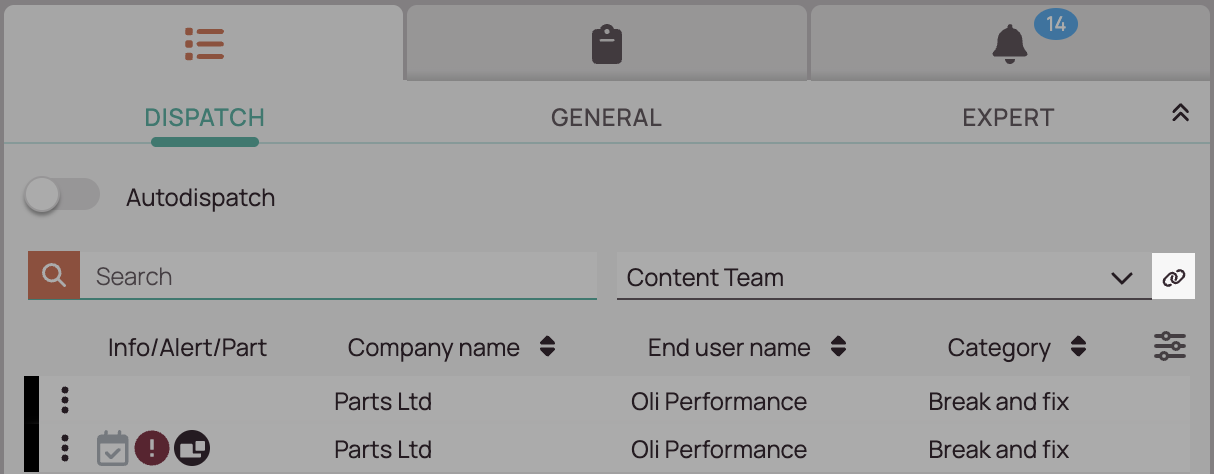This screenshot has height=474, width=1214.
Task: Click the link icon beside Content Team
Action: [x=1174, y=277]
